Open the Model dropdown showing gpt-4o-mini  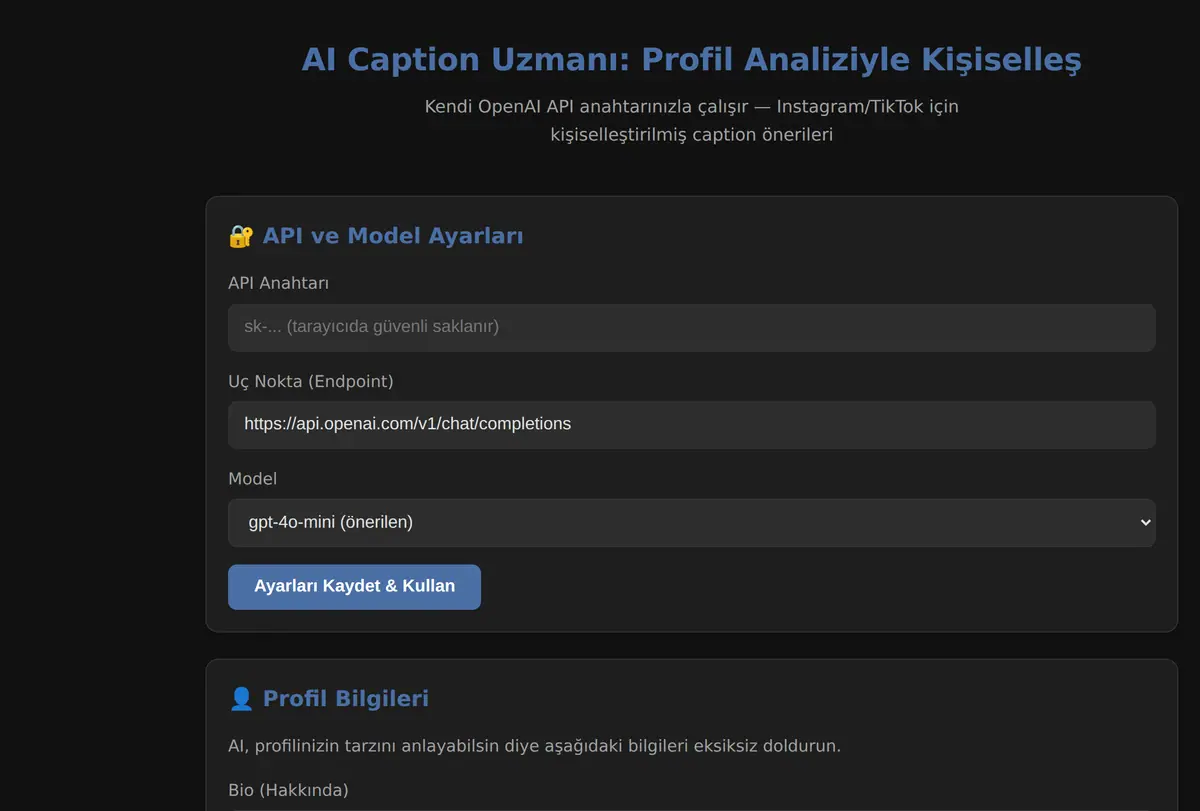coord(691,522)
